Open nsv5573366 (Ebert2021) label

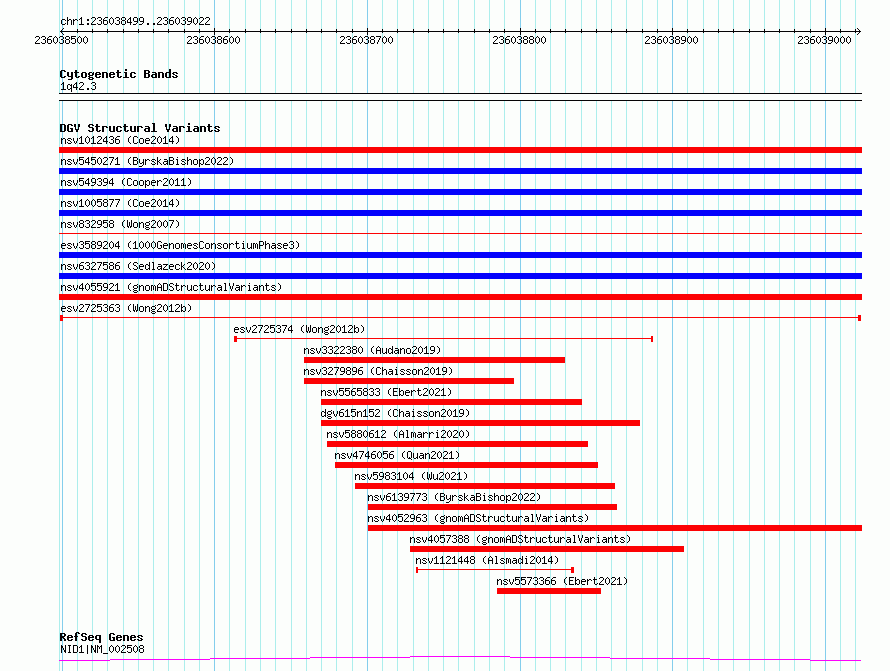562,581
